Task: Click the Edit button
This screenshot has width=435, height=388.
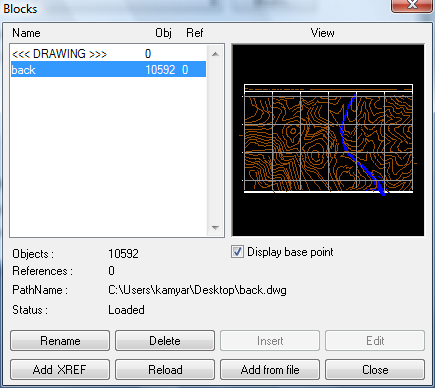Action: point(375,341)
